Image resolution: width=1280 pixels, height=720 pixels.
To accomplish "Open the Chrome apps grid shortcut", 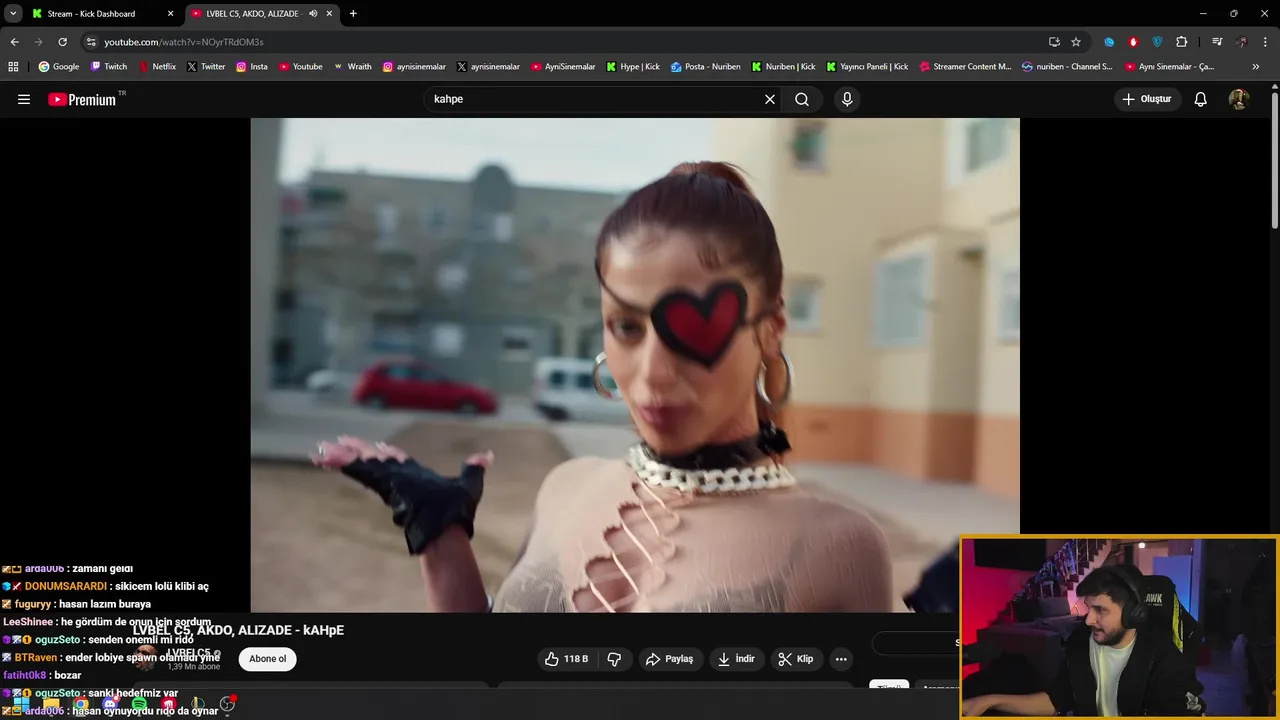I will (13, 67).
